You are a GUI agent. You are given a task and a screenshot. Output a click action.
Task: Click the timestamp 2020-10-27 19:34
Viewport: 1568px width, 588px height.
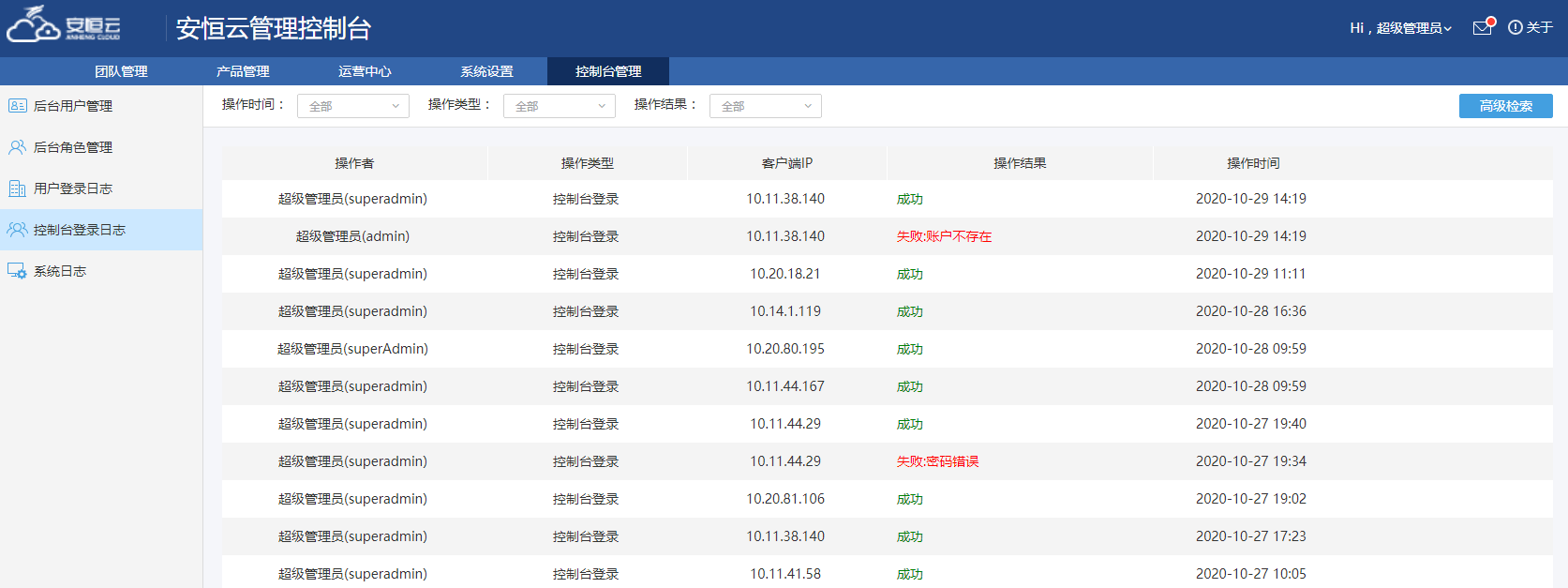pyautogui.click(x=1251, y=461)
